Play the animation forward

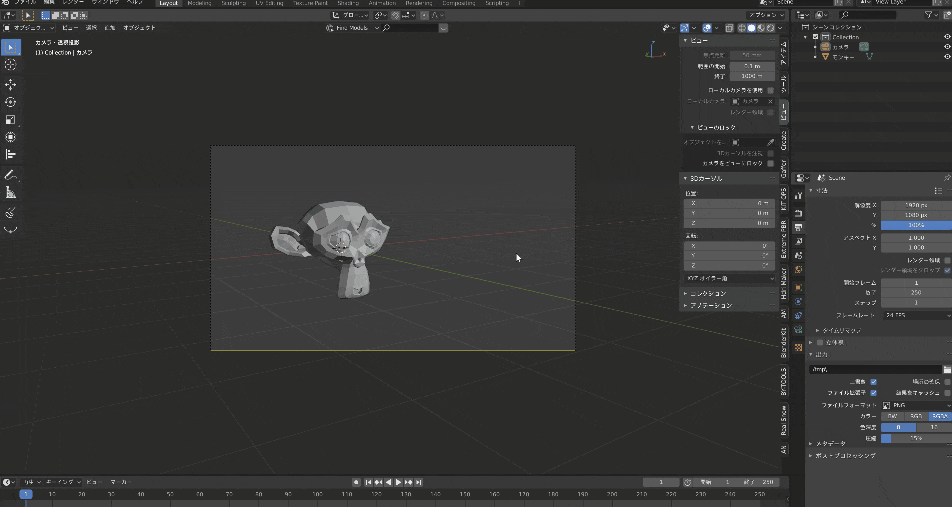[398, 482]
